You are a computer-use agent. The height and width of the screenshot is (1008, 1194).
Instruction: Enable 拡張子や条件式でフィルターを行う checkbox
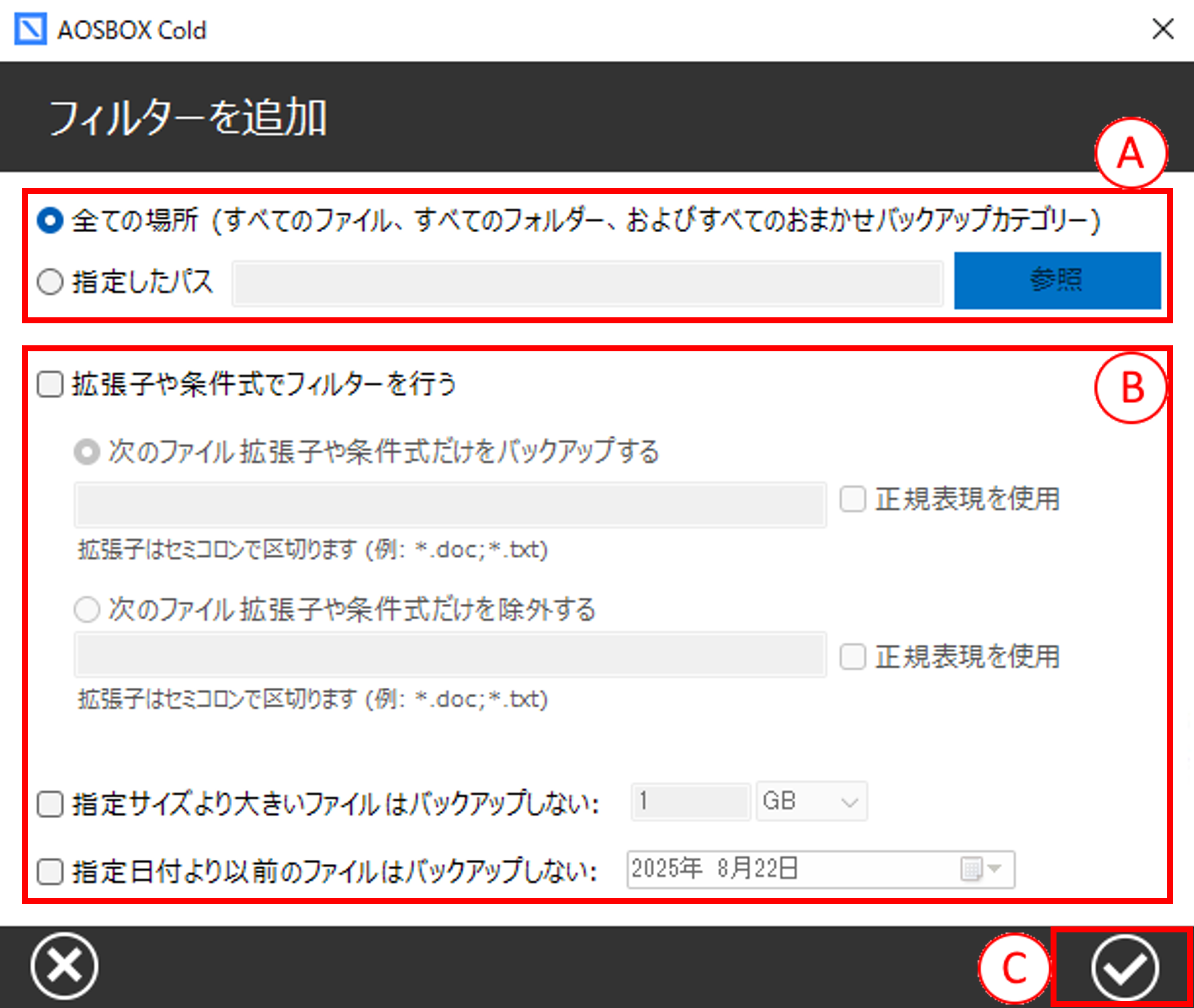point(50,384)
